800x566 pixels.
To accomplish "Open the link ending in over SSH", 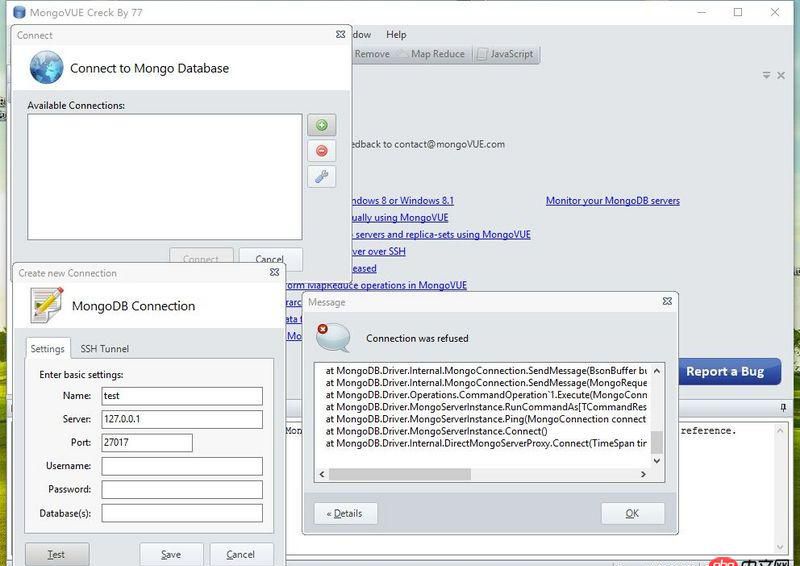I will [x=379, y=251].
